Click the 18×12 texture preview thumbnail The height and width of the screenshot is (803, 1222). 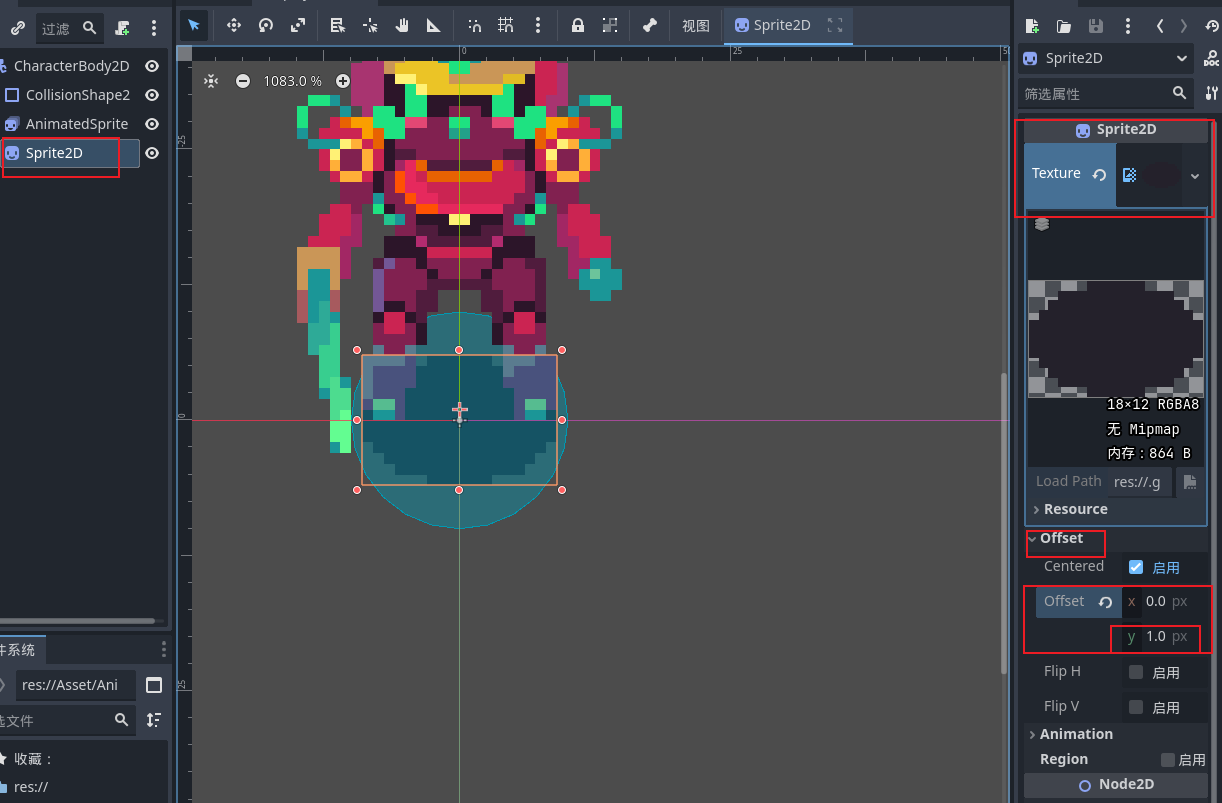[x=1115, y=339]
